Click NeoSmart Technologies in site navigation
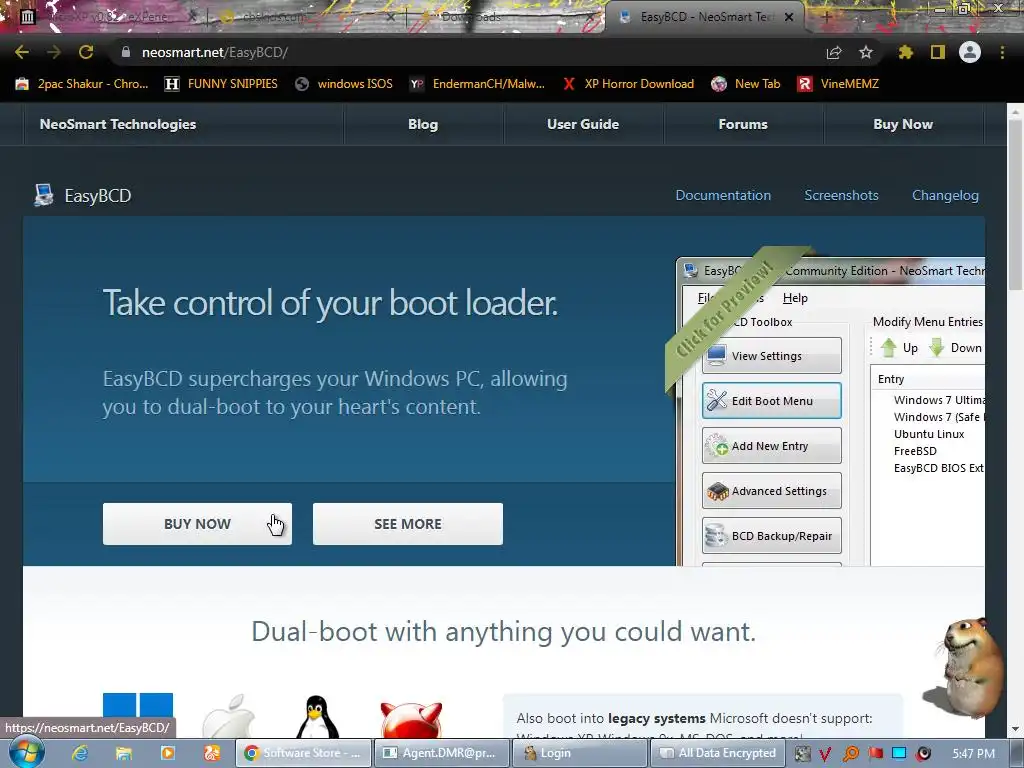 (x=118, y=124)
